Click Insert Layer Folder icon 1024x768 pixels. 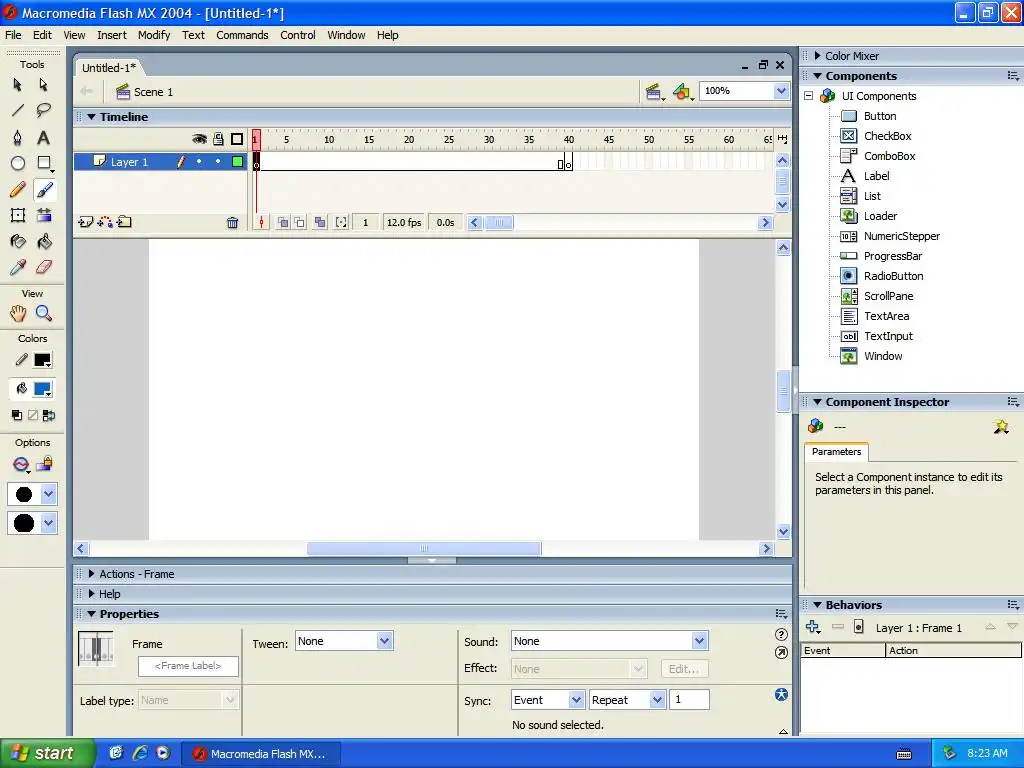point(124,222)
